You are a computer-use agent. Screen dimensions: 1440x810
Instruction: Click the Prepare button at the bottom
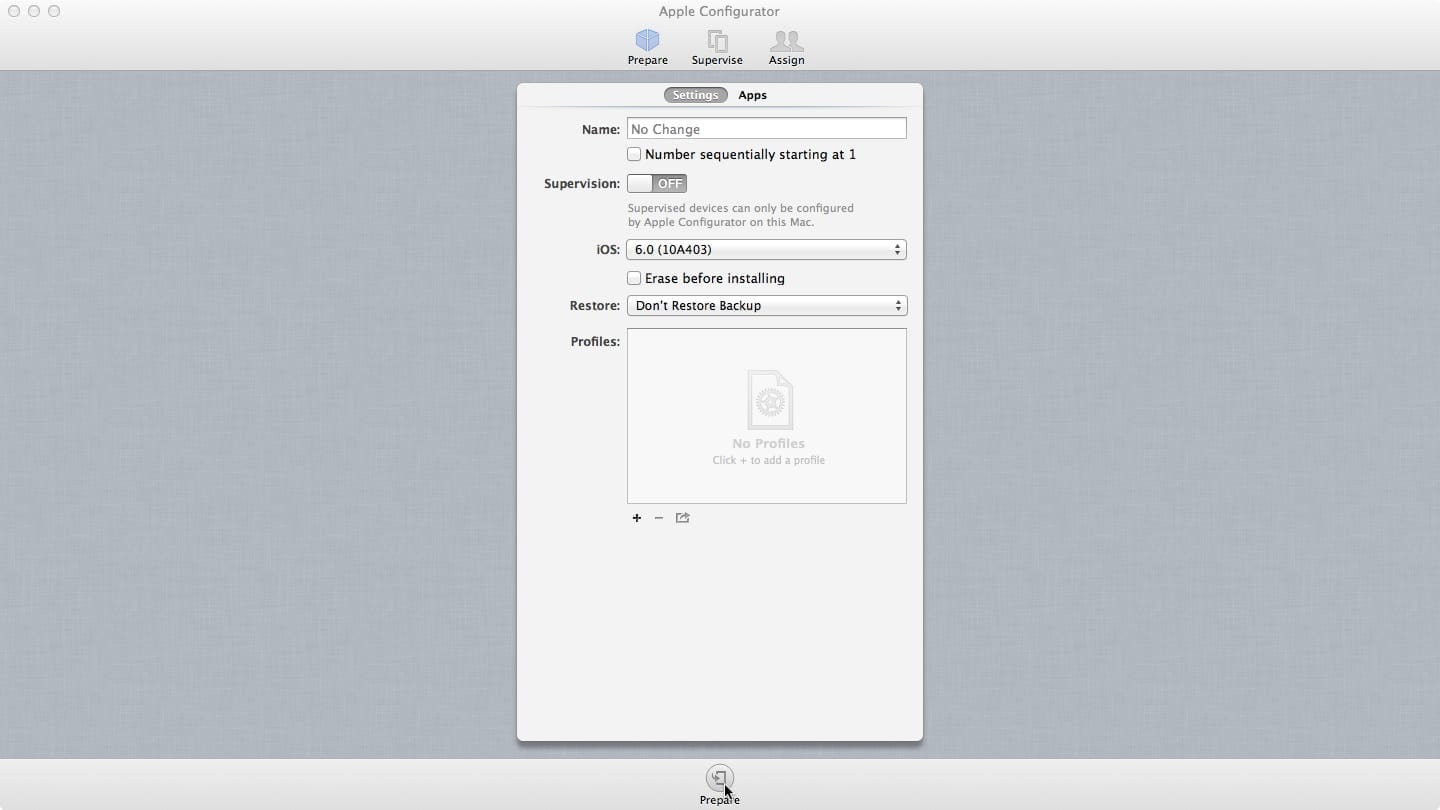tap(720, 784)
